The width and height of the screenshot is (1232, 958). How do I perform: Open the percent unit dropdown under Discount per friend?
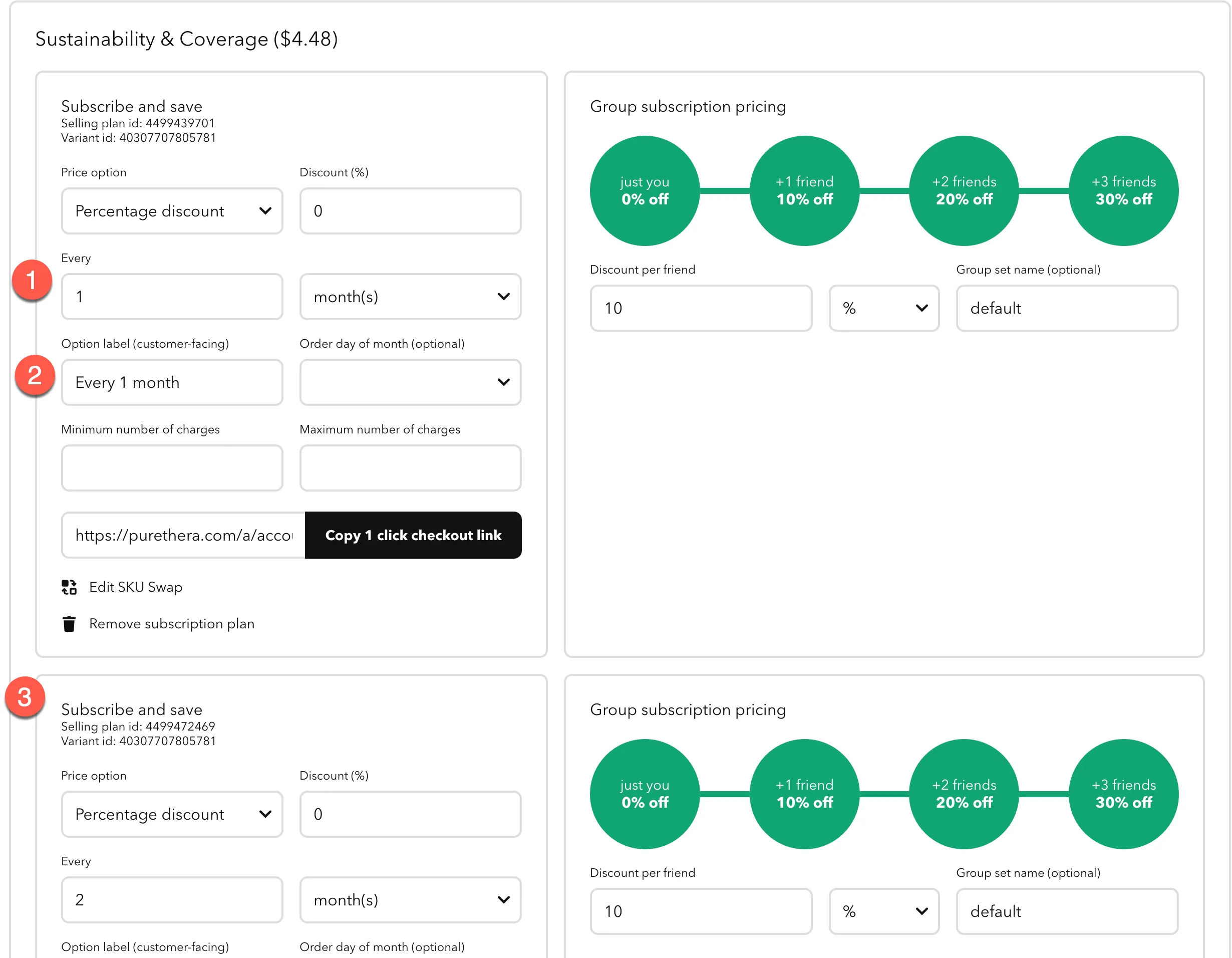click(883, 308)
